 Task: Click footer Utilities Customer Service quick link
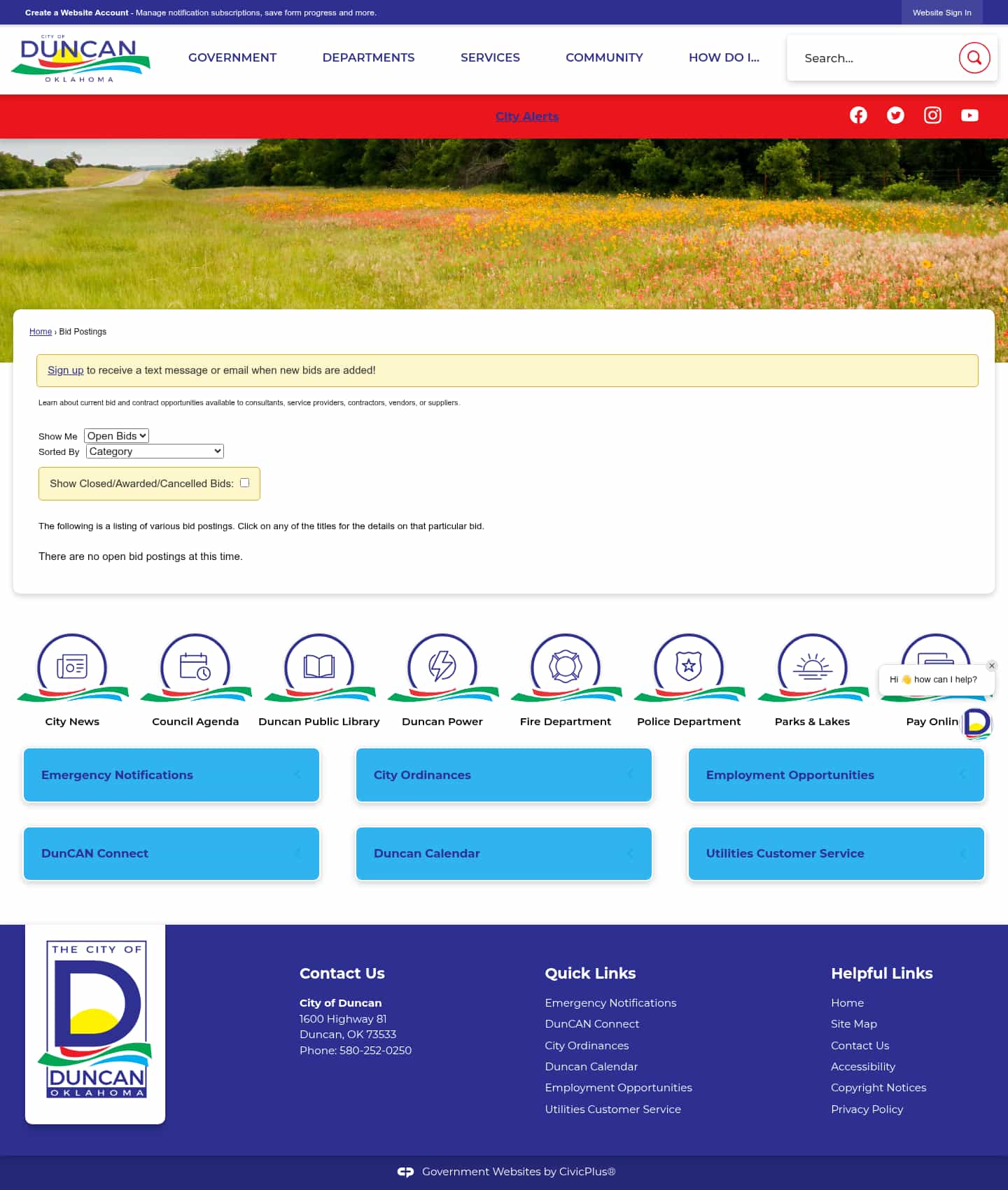pos(612,1109)
